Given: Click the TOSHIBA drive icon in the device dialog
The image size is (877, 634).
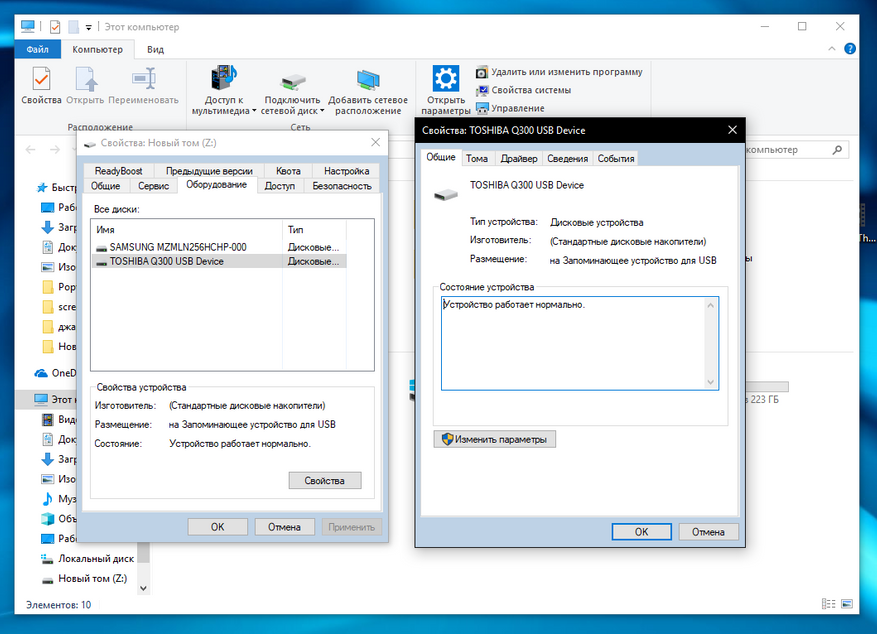Looking at the screenshot, I should [446, 195].
